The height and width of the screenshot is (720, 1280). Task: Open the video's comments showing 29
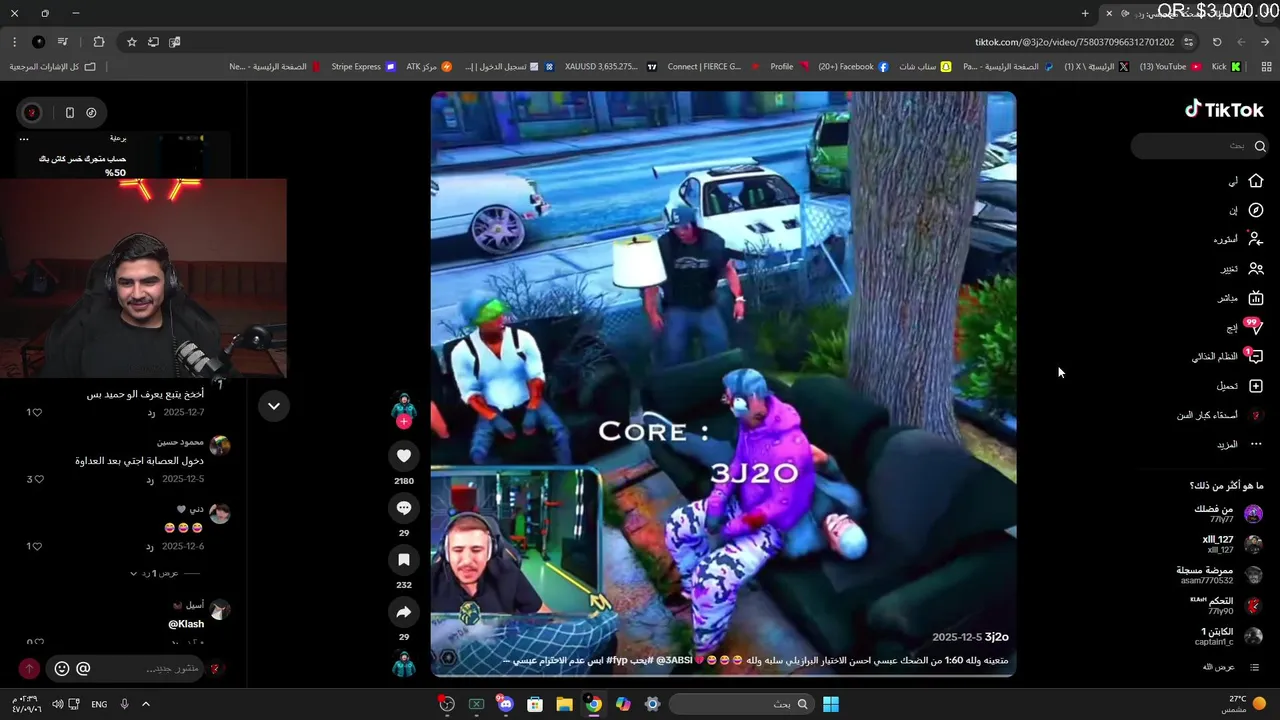tap(404, 508)
